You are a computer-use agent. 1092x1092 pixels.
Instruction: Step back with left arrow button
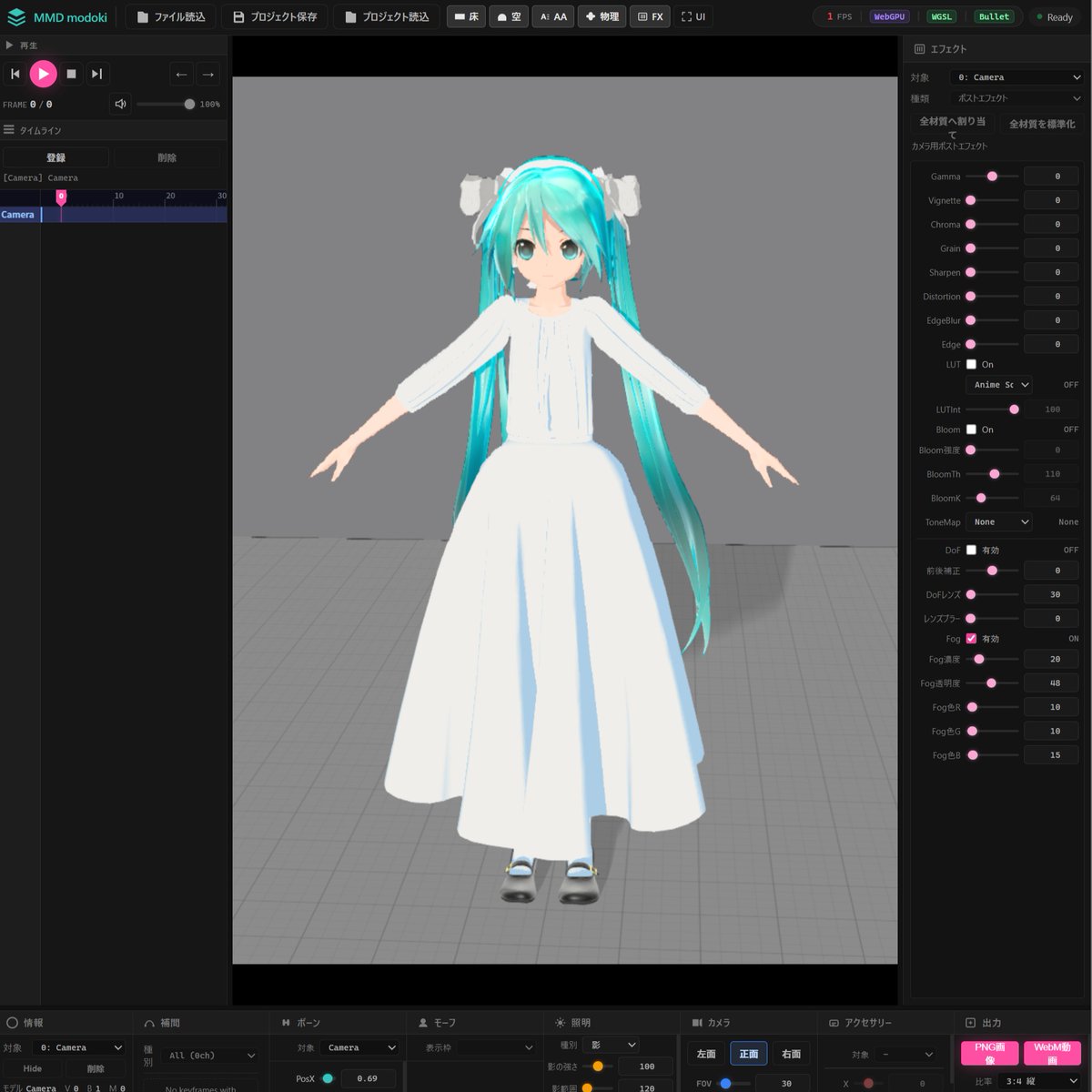click(181, 74)
